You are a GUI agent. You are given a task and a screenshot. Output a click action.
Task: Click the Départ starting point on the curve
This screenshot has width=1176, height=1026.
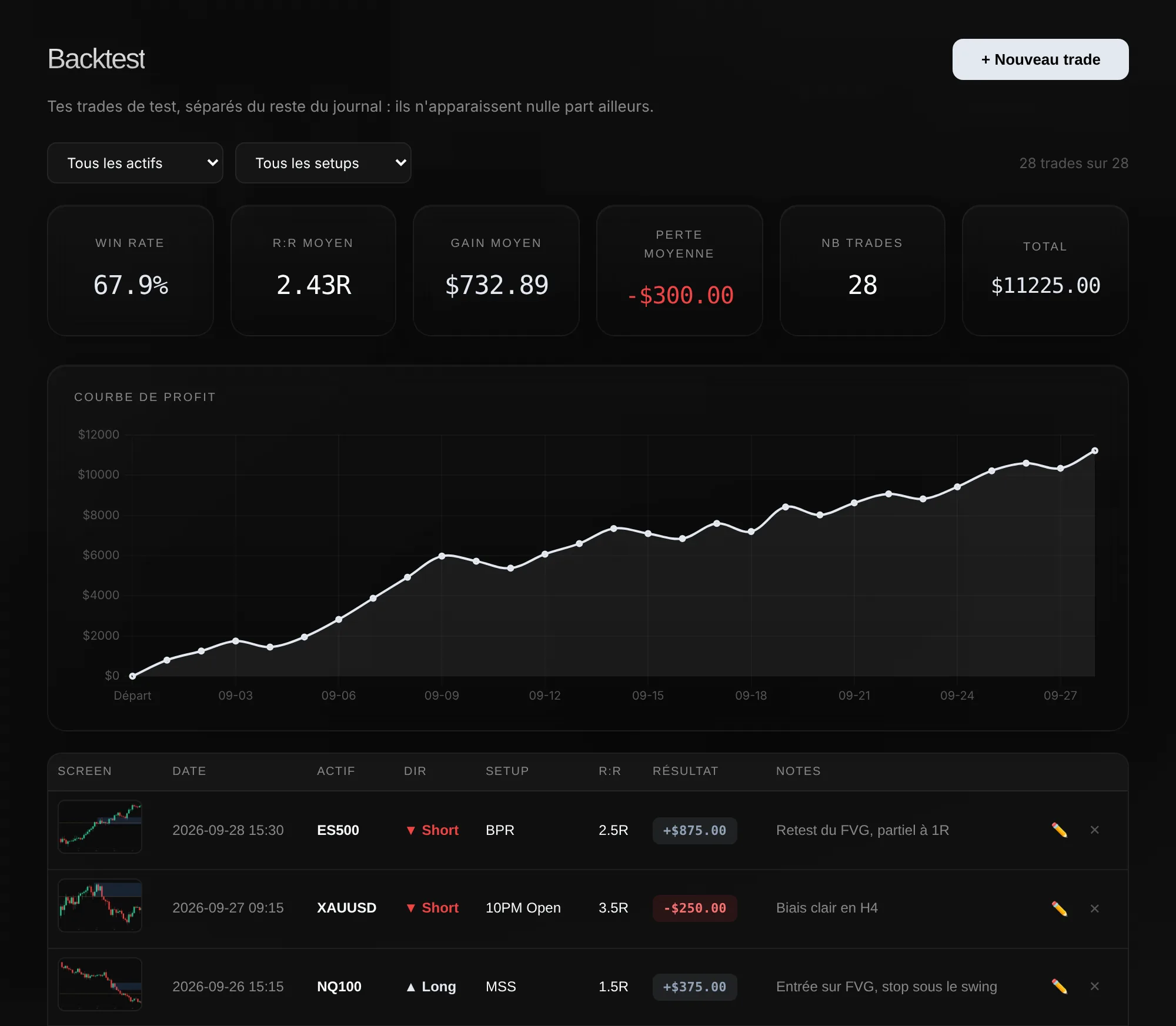click(132, 676)
